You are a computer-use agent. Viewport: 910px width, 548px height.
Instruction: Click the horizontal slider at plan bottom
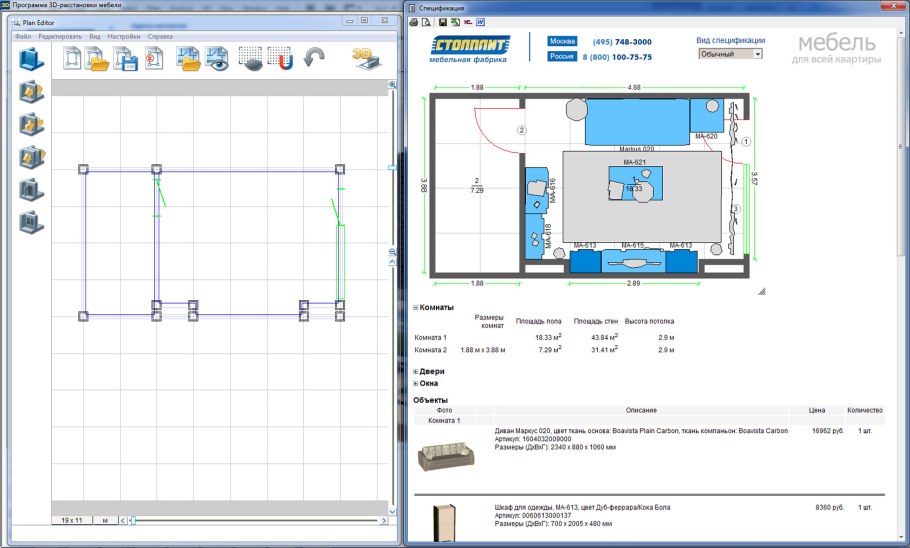(250, 520)
